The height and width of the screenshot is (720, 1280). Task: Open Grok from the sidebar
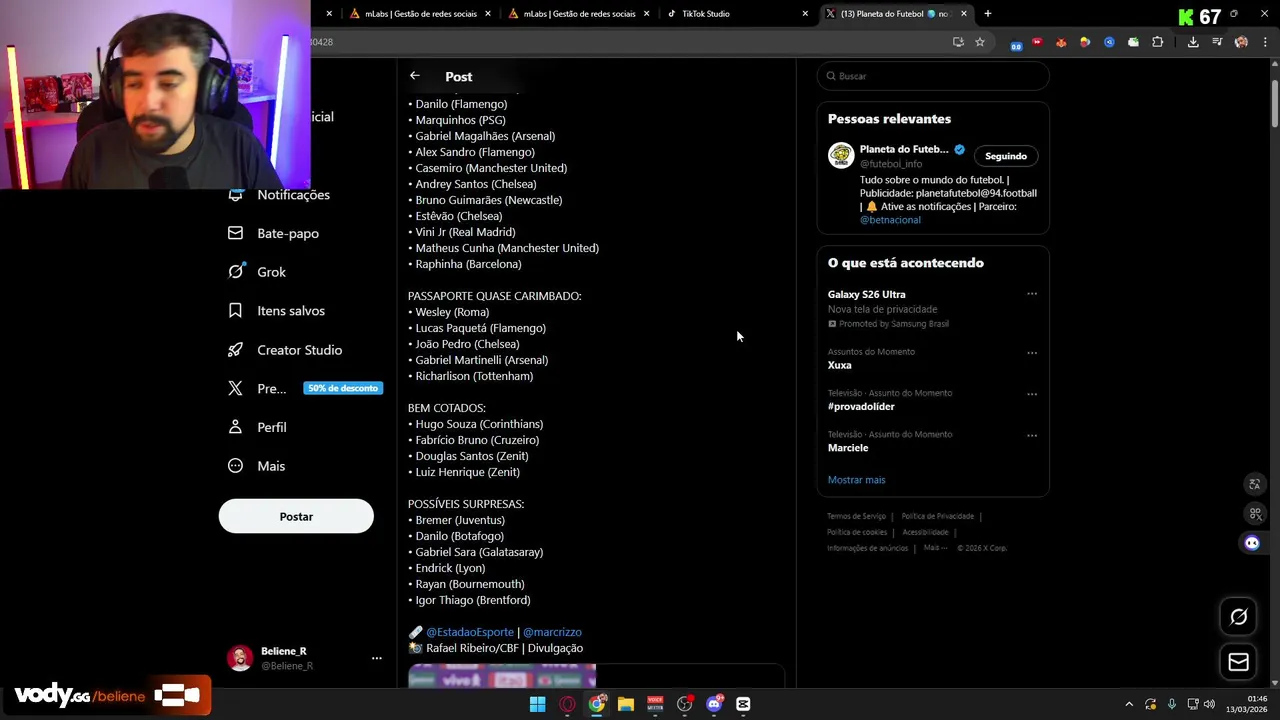257,272
